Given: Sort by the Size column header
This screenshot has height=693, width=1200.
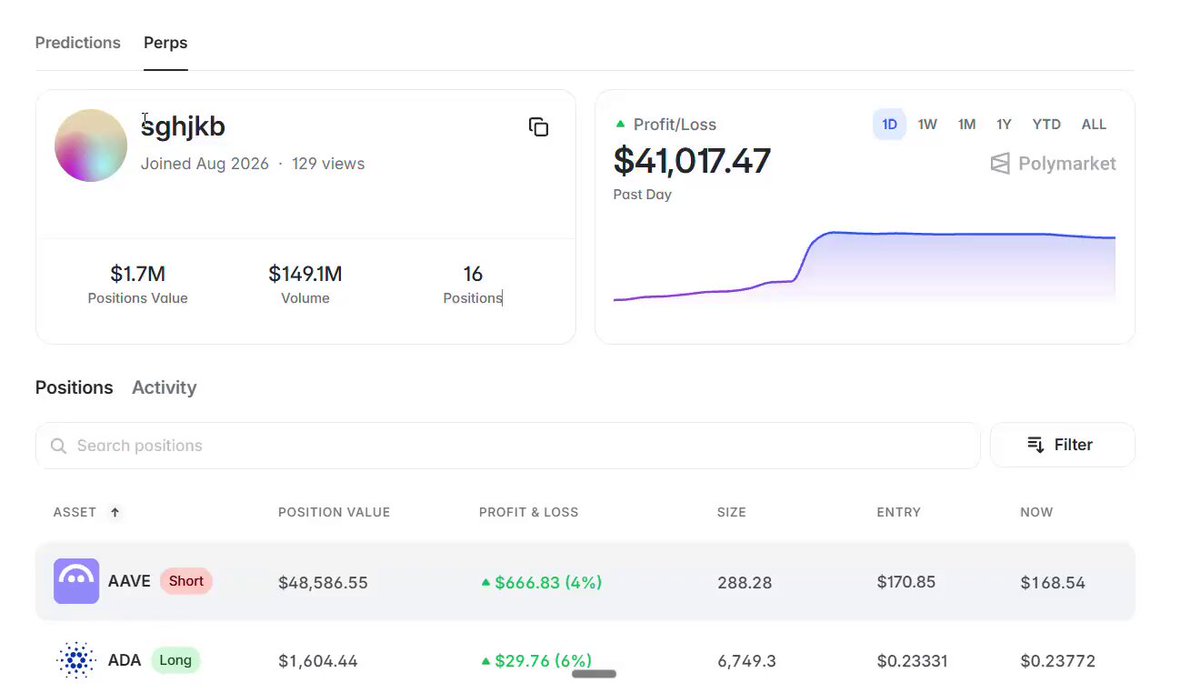Looking at the screenshot, I should [732, 512].
